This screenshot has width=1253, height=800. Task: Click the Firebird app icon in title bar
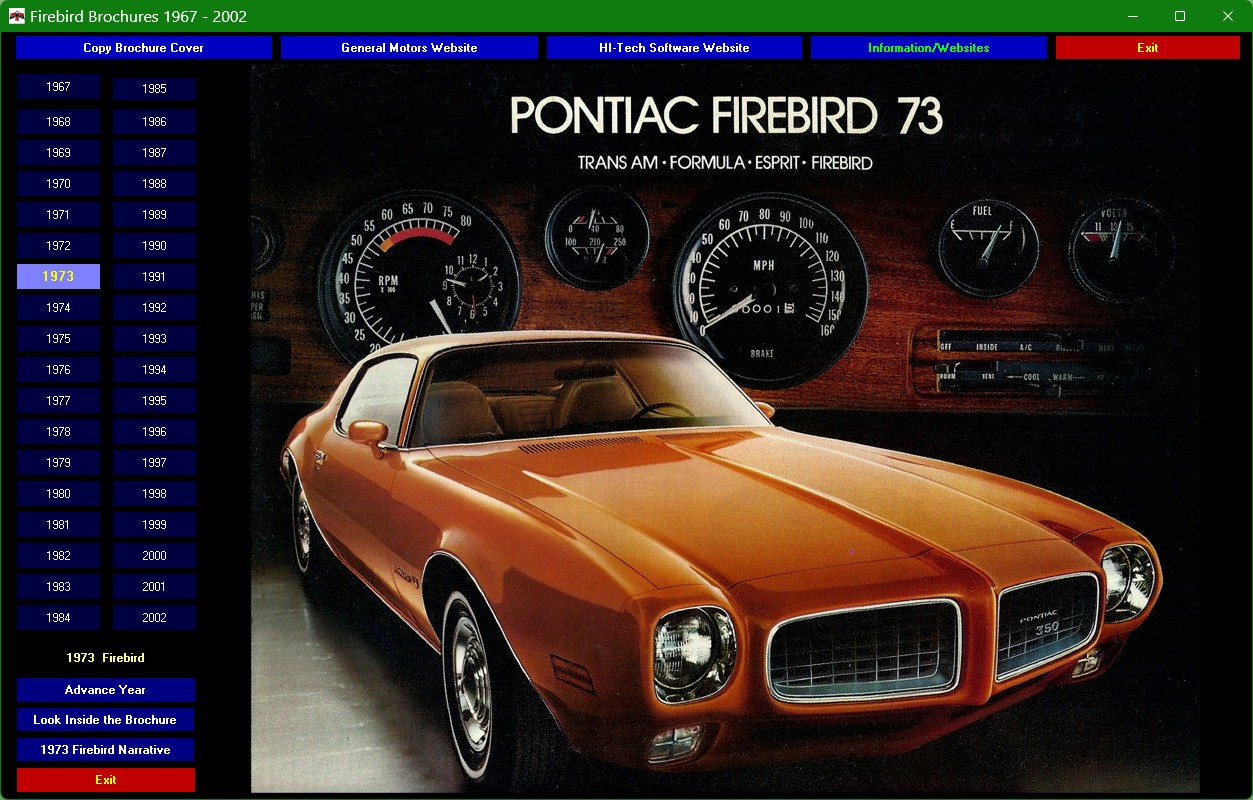pyautogui.click(x=16, y=16)
